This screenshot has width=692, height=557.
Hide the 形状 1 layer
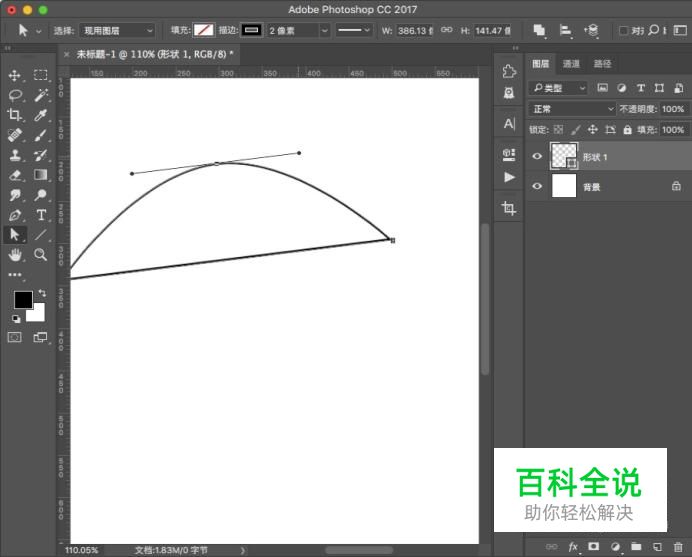[537, 156]
